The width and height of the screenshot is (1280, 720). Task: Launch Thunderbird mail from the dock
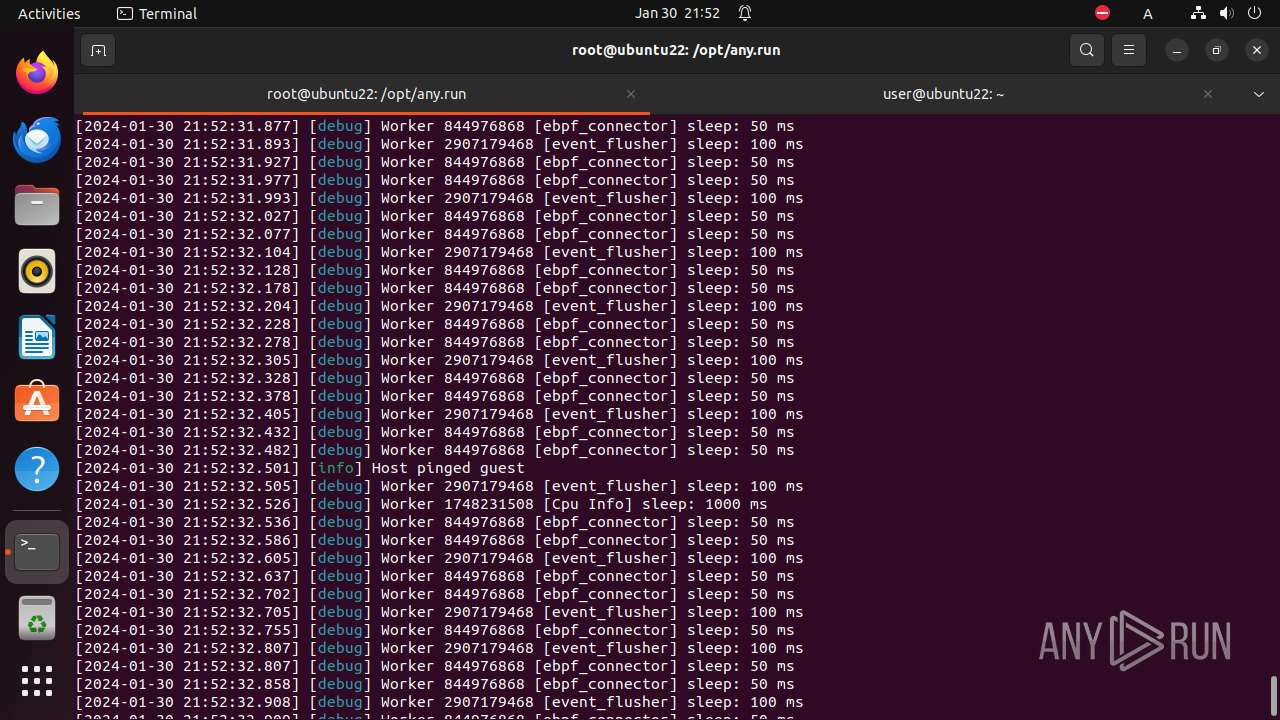[x=37, y=139]
